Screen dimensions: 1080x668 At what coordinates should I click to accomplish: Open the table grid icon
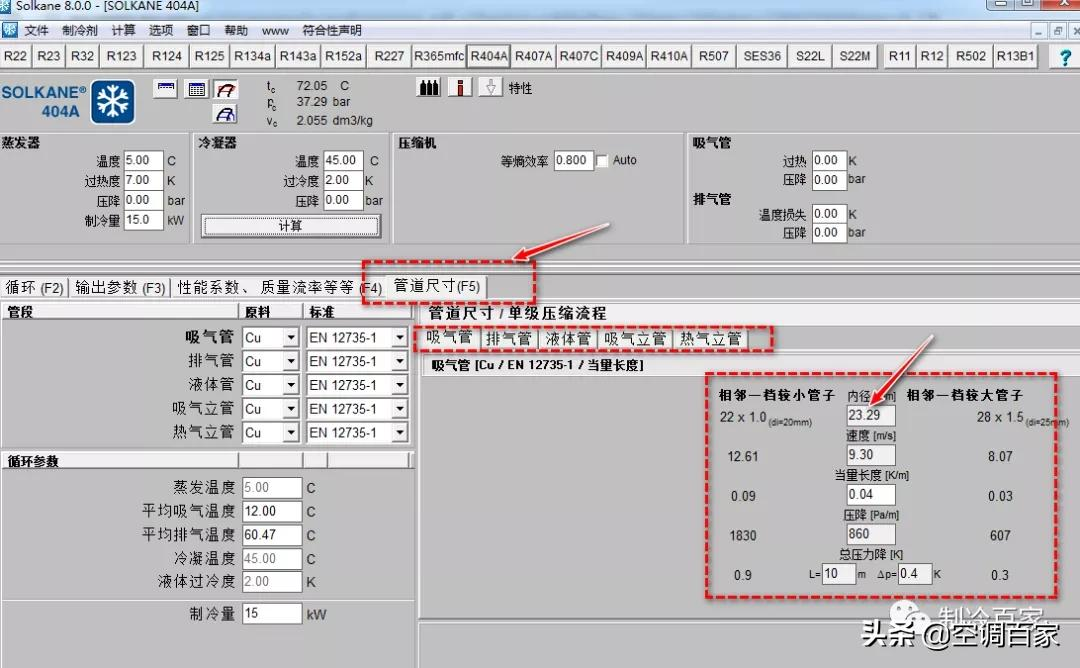[197, 89]
